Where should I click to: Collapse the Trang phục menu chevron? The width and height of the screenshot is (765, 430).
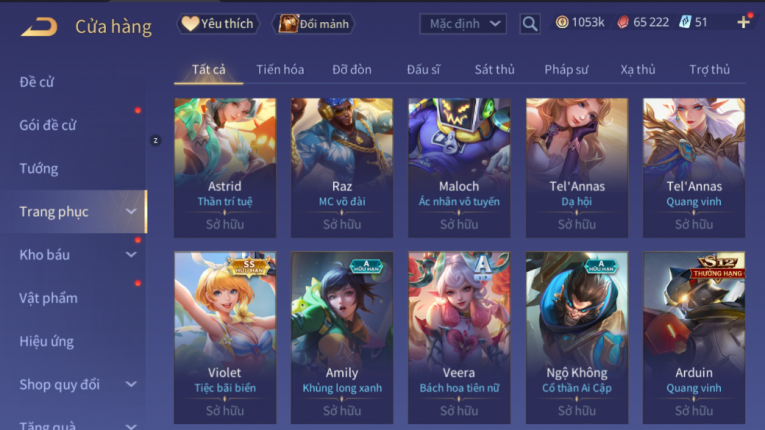[131, 211]
